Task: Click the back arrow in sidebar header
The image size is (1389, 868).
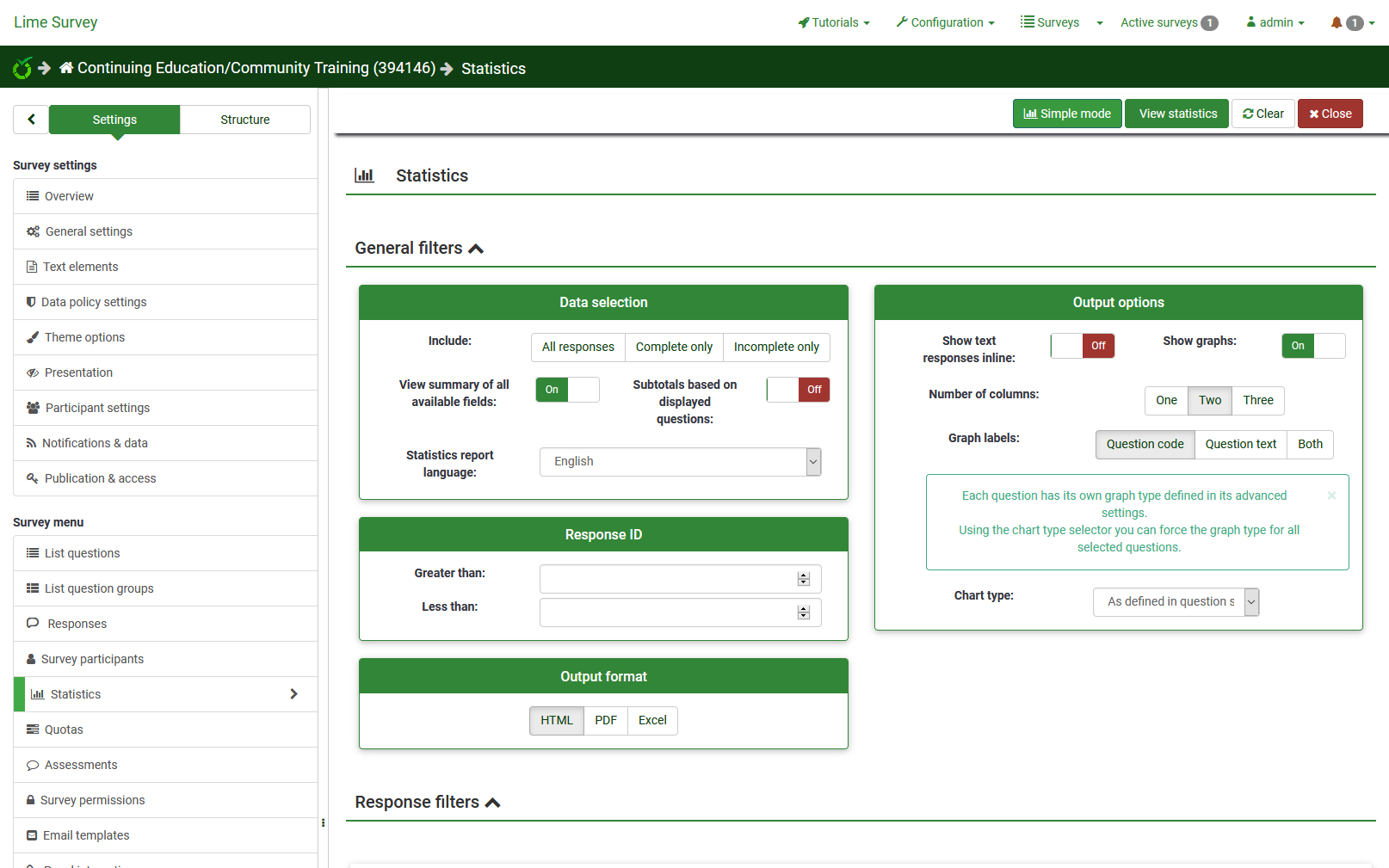Action: point(31,120)
